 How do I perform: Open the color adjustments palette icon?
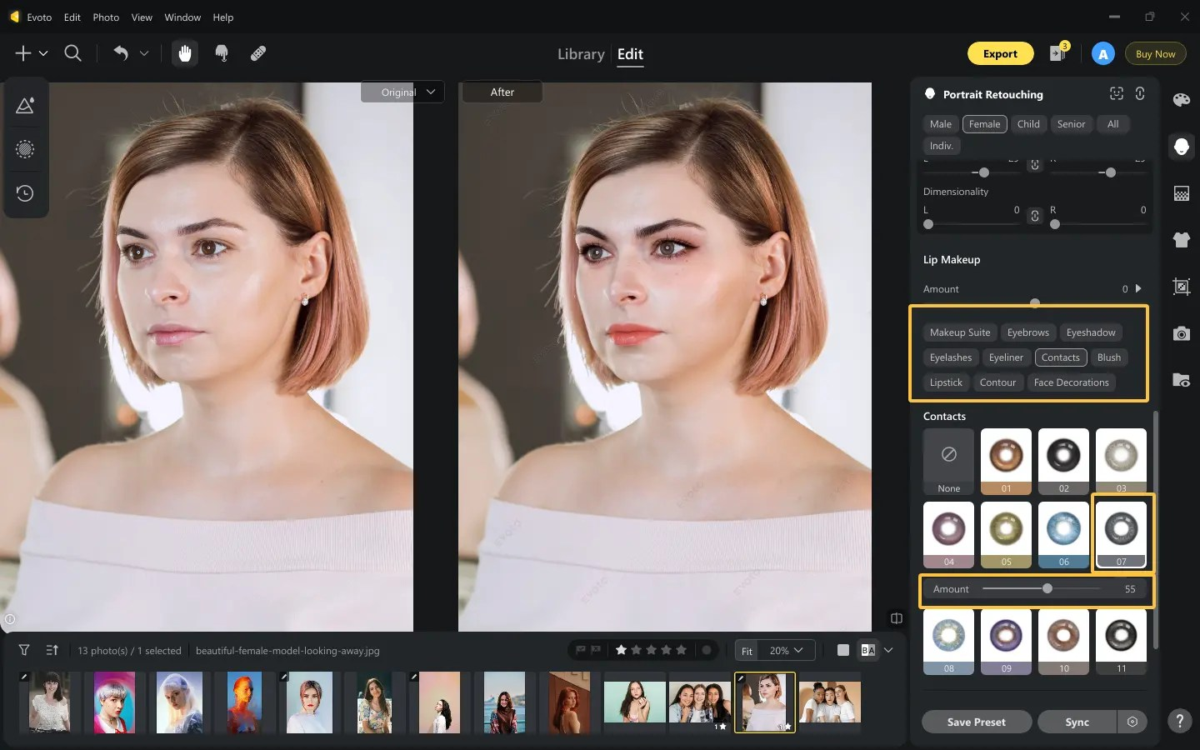point(1181,100)
